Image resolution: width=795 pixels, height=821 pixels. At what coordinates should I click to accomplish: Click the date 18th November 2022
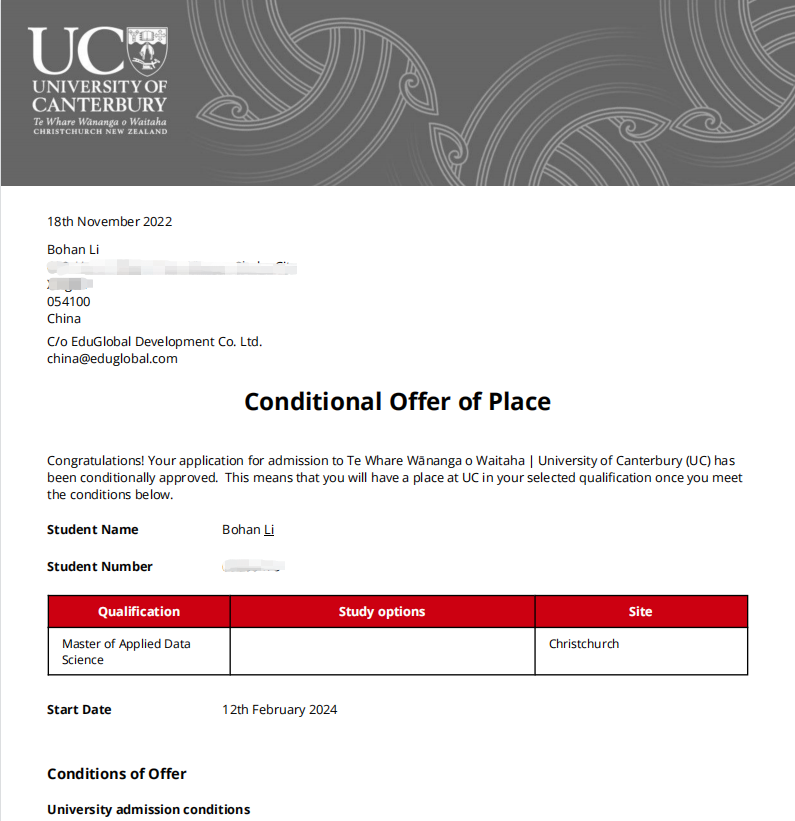[109, 221]
